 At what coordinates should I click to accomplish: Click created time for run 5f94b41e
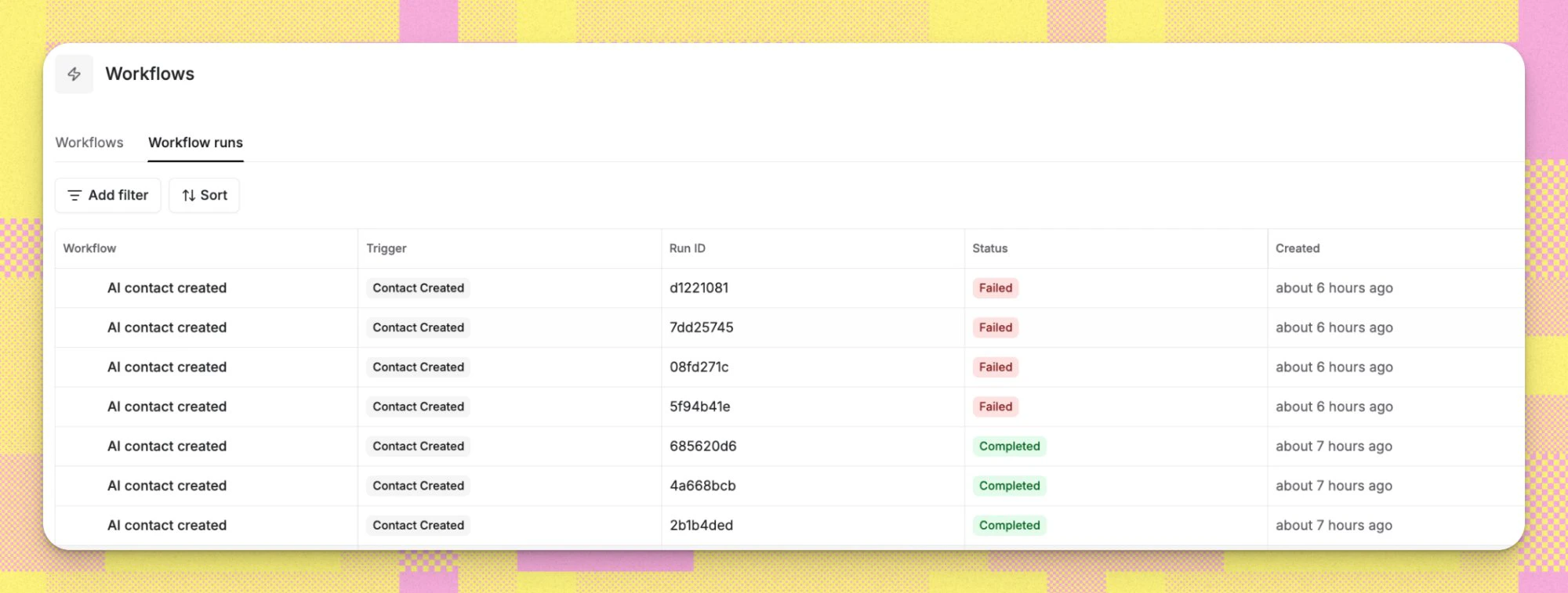[x=1334, y=407]
